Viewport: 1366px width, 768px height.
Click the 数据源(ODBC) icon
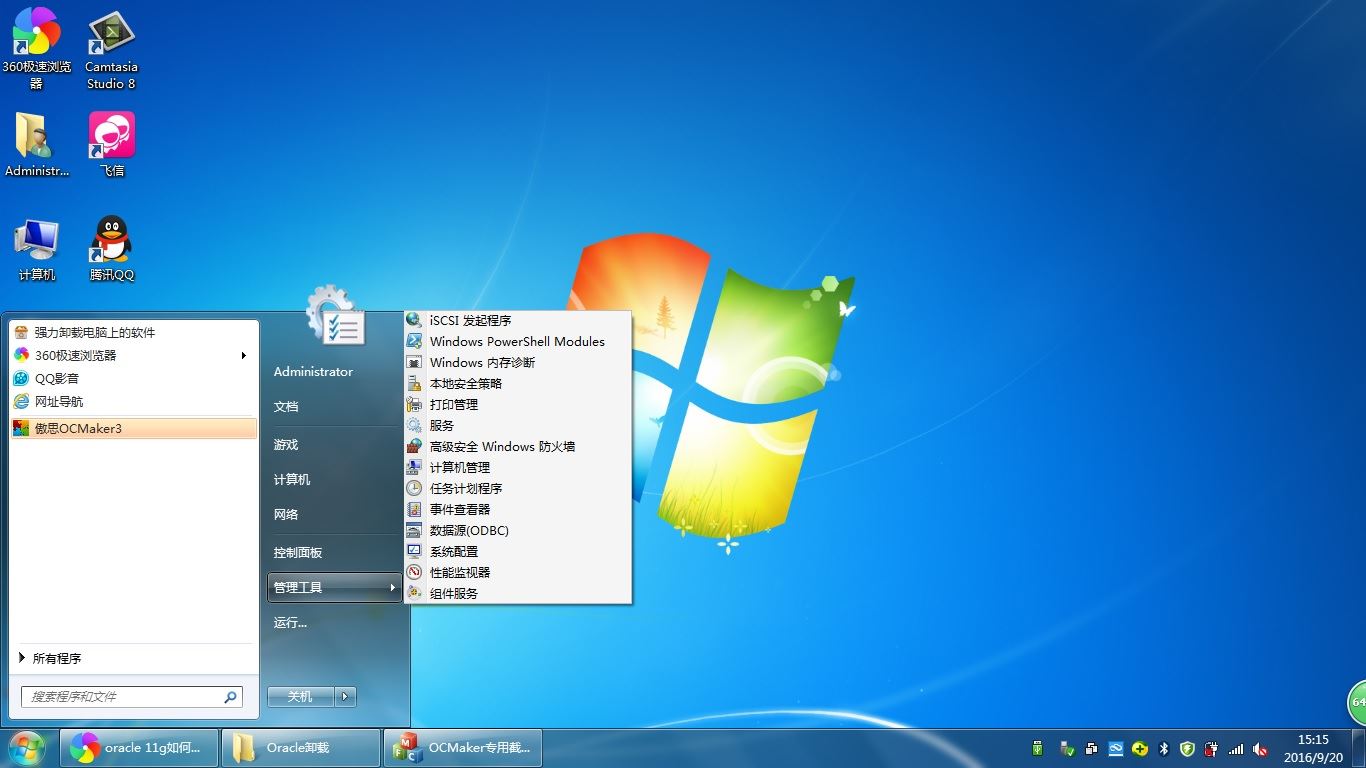point(413,530)
